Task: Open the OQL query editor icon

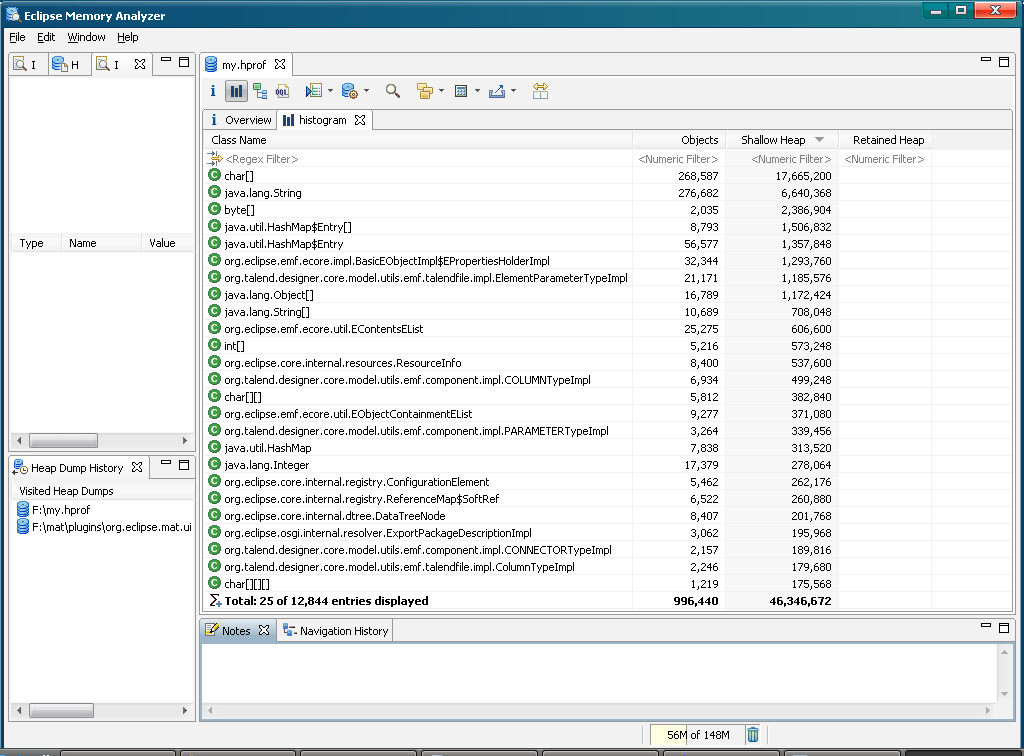Action: pos(282,91)
